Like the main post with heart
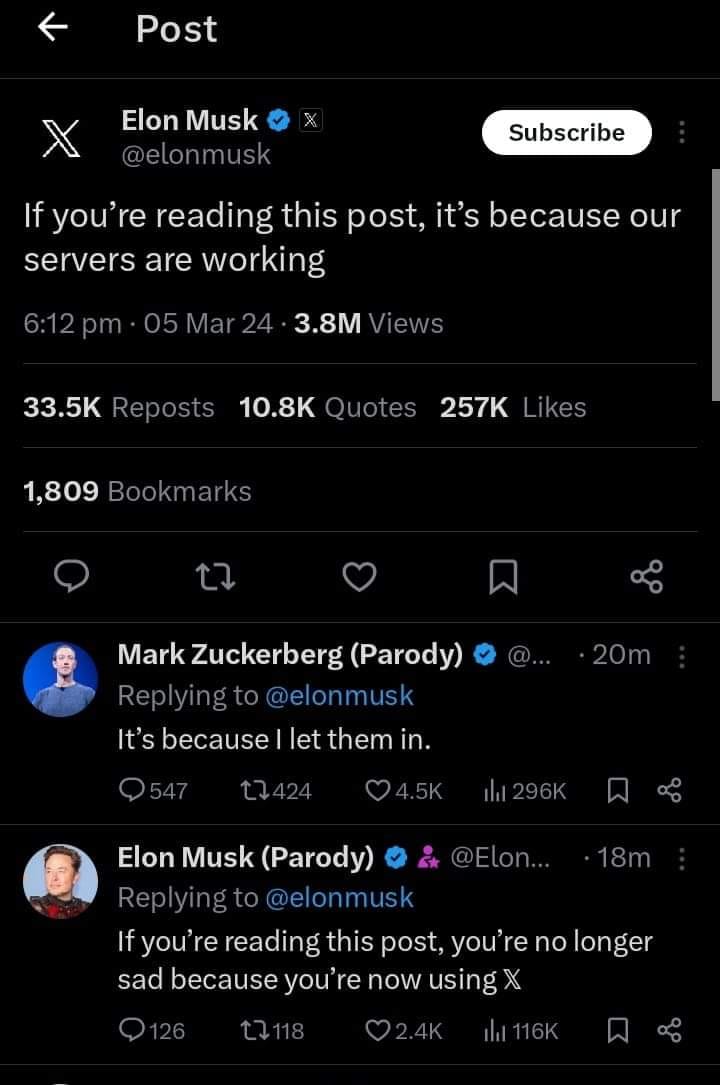Image resolution: width=720 pixels, height=1085 pixels. tap(360, 575)
